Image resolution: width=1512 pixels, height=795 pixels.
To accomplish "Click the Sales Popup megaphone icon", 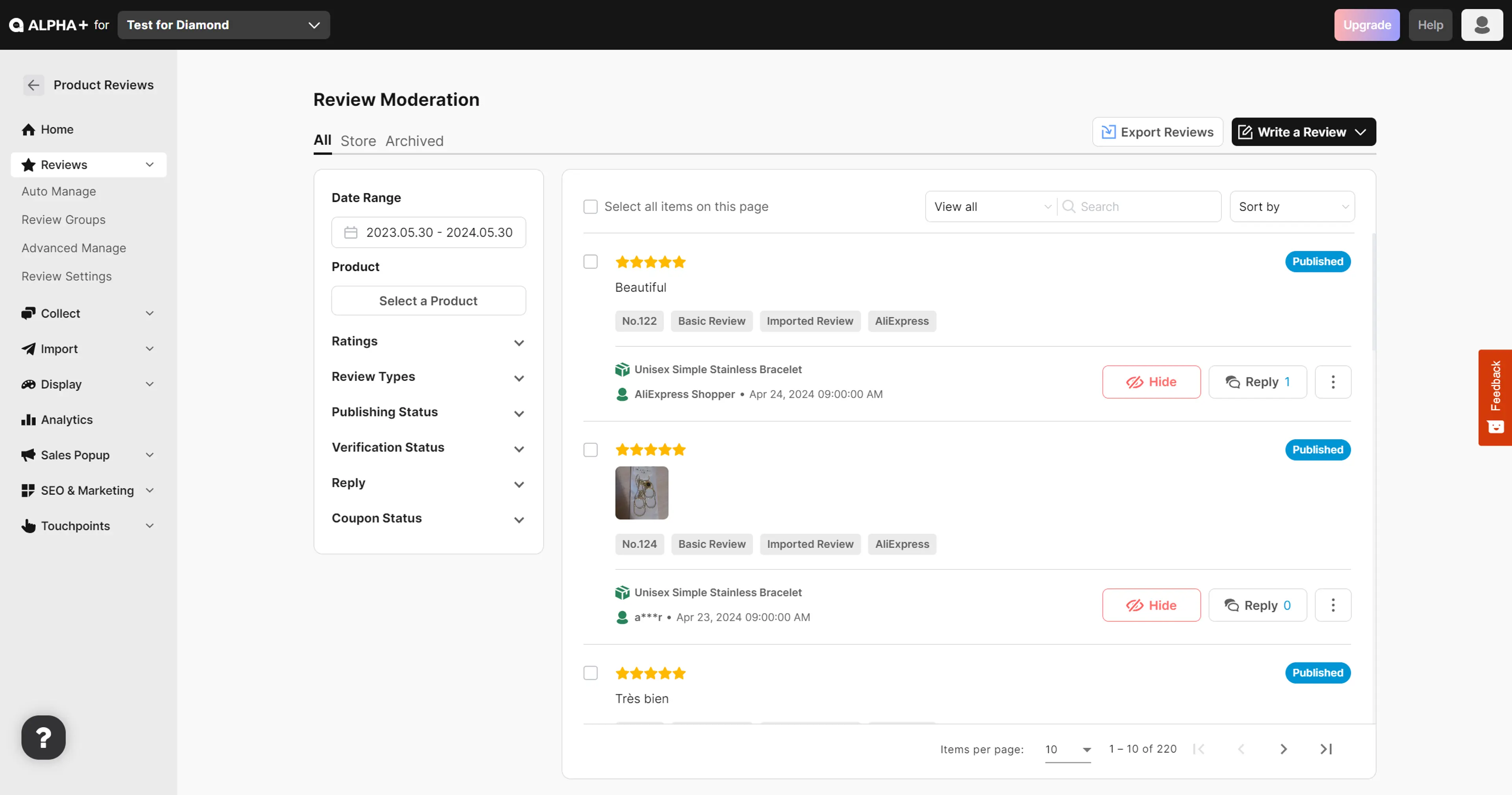I will [28, 455].
